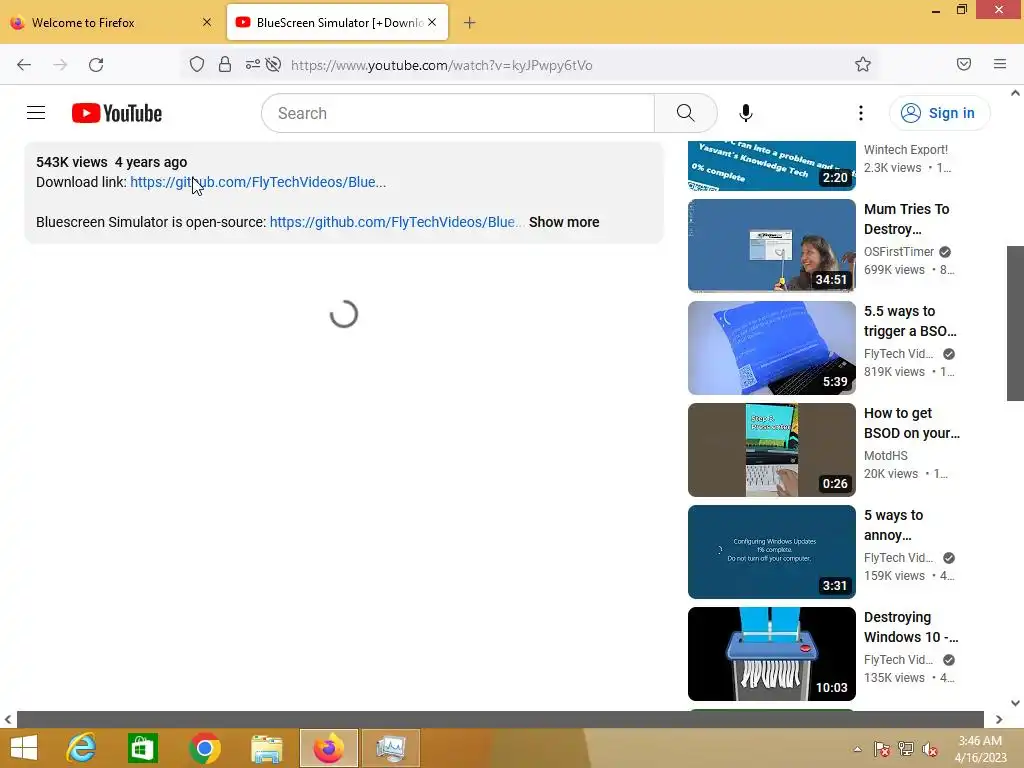Save page to Pocket
Viewport: 1024px width, 768px height.
point(964,64)
